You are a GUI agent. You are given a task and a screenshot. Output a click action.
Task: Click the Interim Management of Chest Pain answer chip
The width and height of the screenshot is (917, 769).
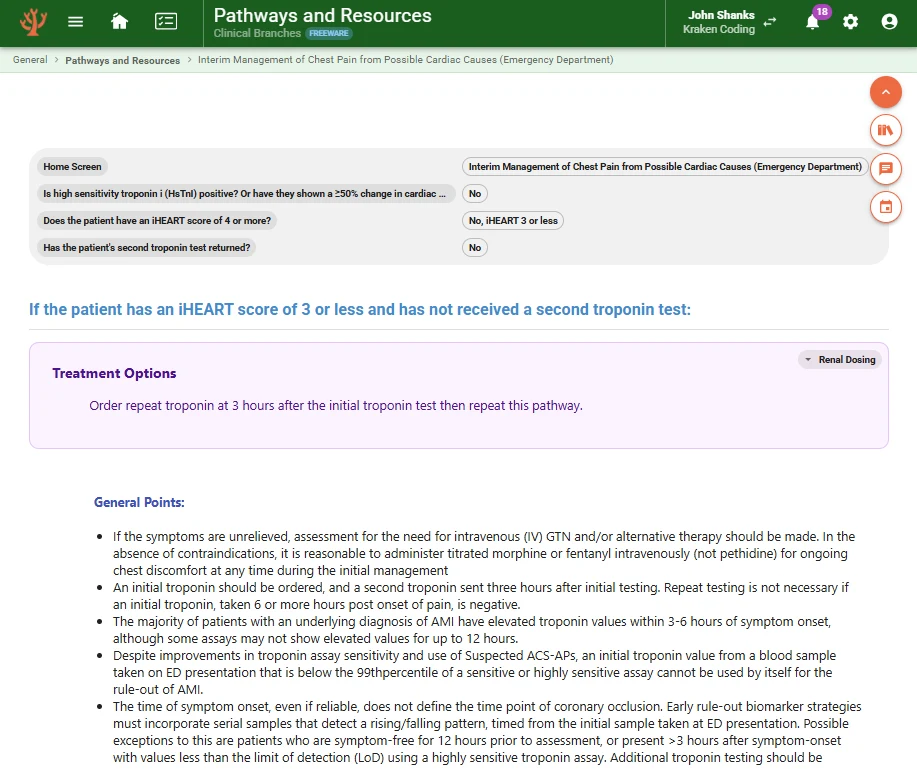tap(665, 167)
